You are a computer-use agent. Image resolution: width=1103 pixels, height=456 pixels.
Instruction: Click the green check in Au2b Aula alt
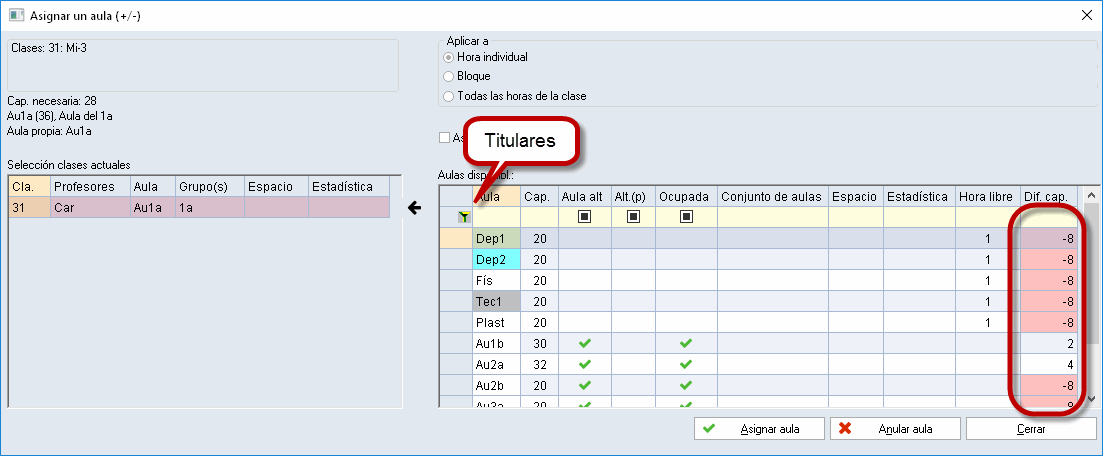(584, 386)
